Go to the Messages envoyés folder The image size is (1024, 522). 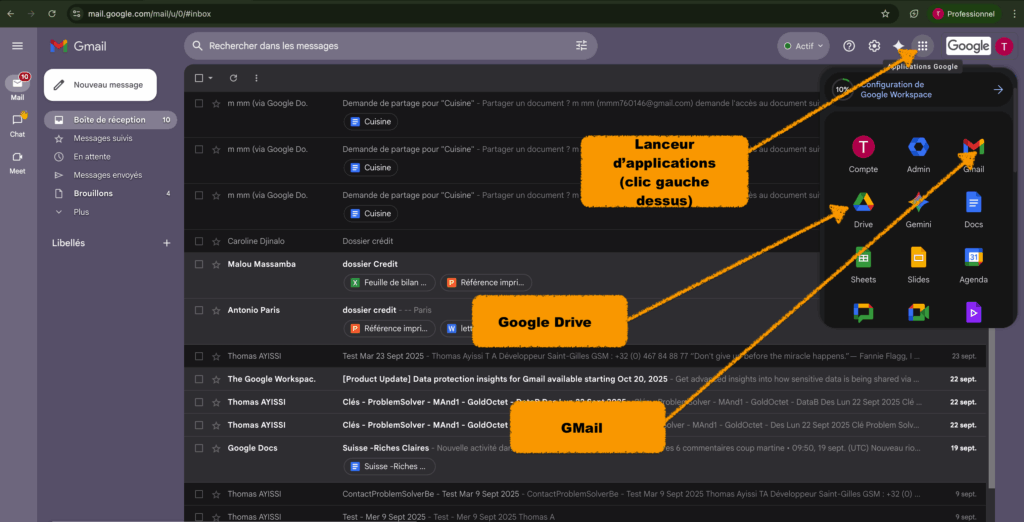click(107, 175)
